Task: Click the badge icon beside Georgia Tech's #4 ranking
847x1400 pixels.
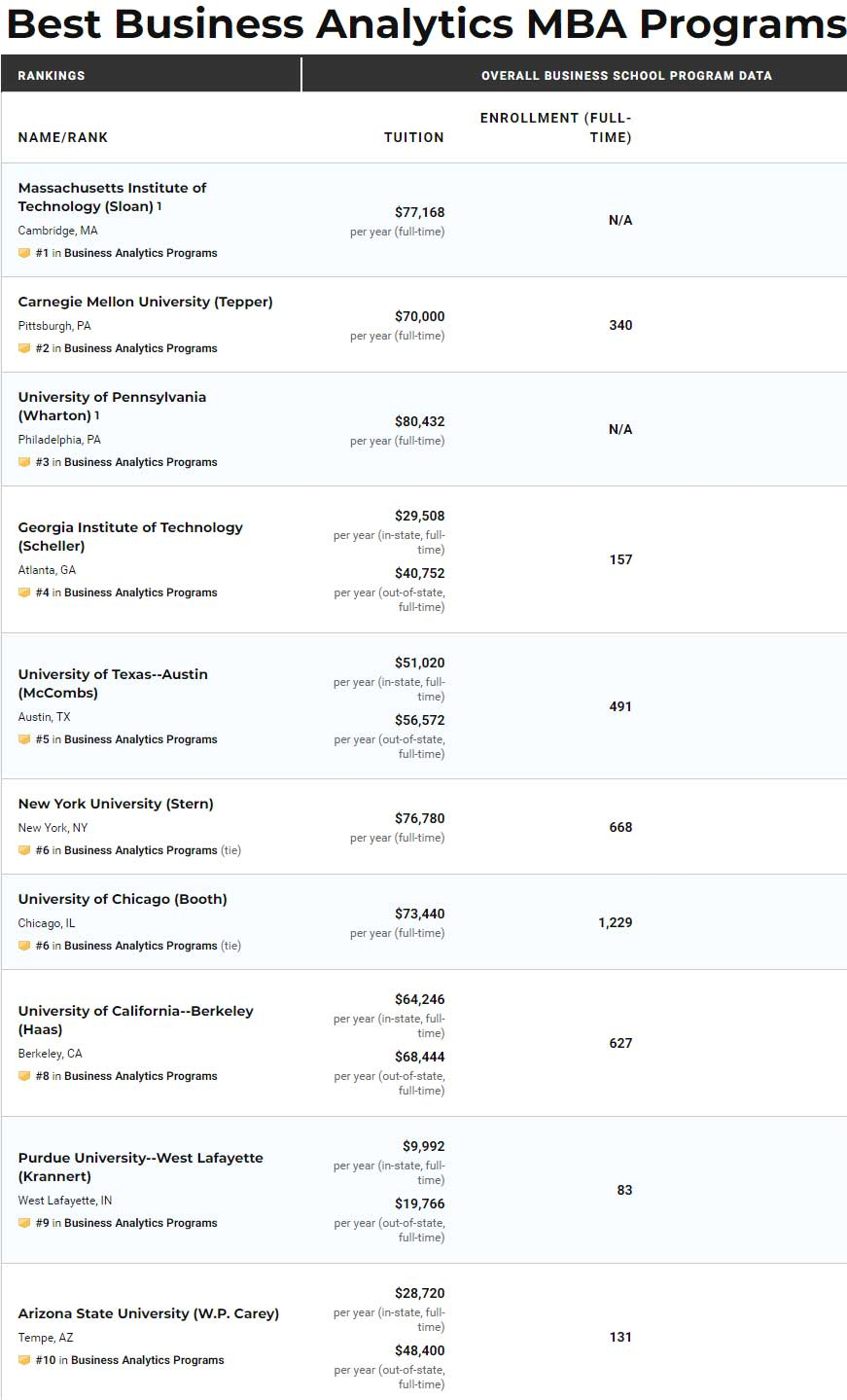Action: (x=24, y=592)
